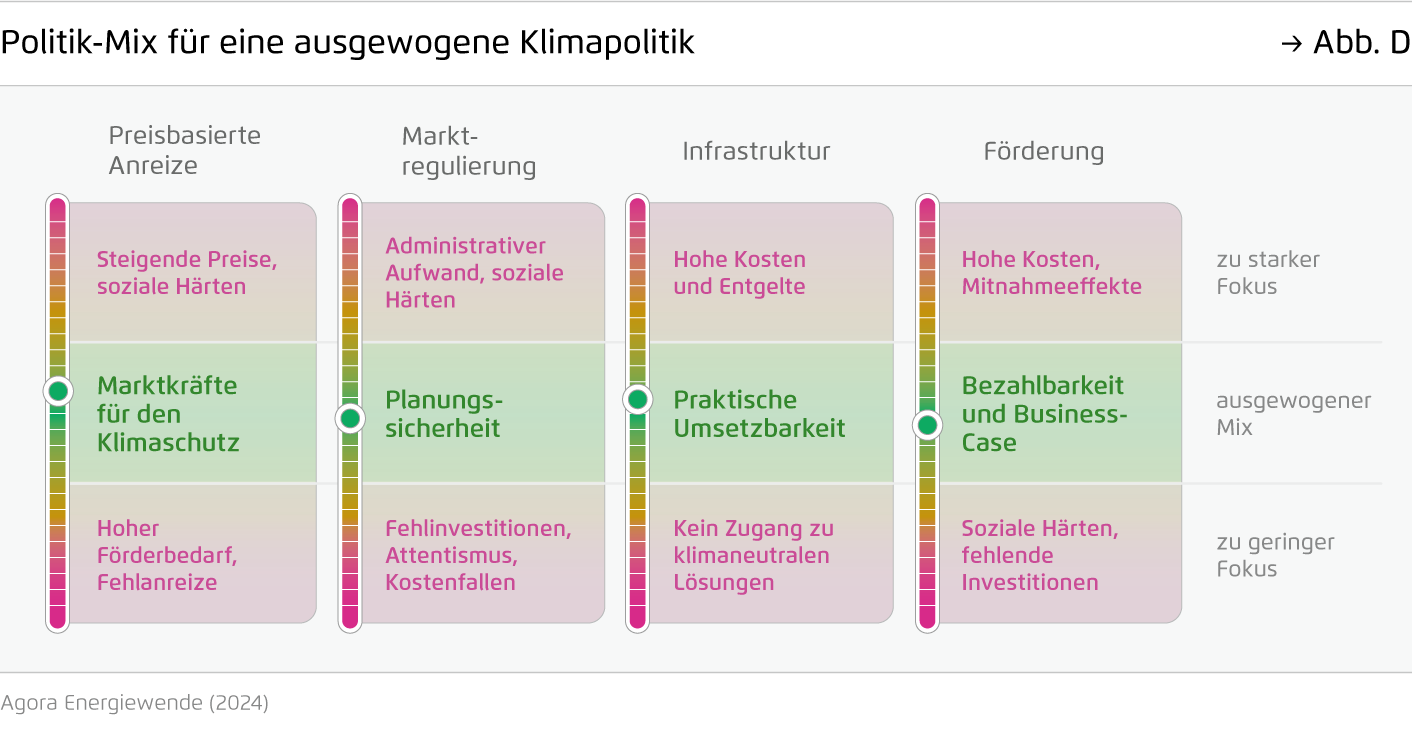Image resolution: width=1413 pixels, height=741 pixels.
Task: Click the zu starker Fokus row label
Action: tap(1267, 273)
